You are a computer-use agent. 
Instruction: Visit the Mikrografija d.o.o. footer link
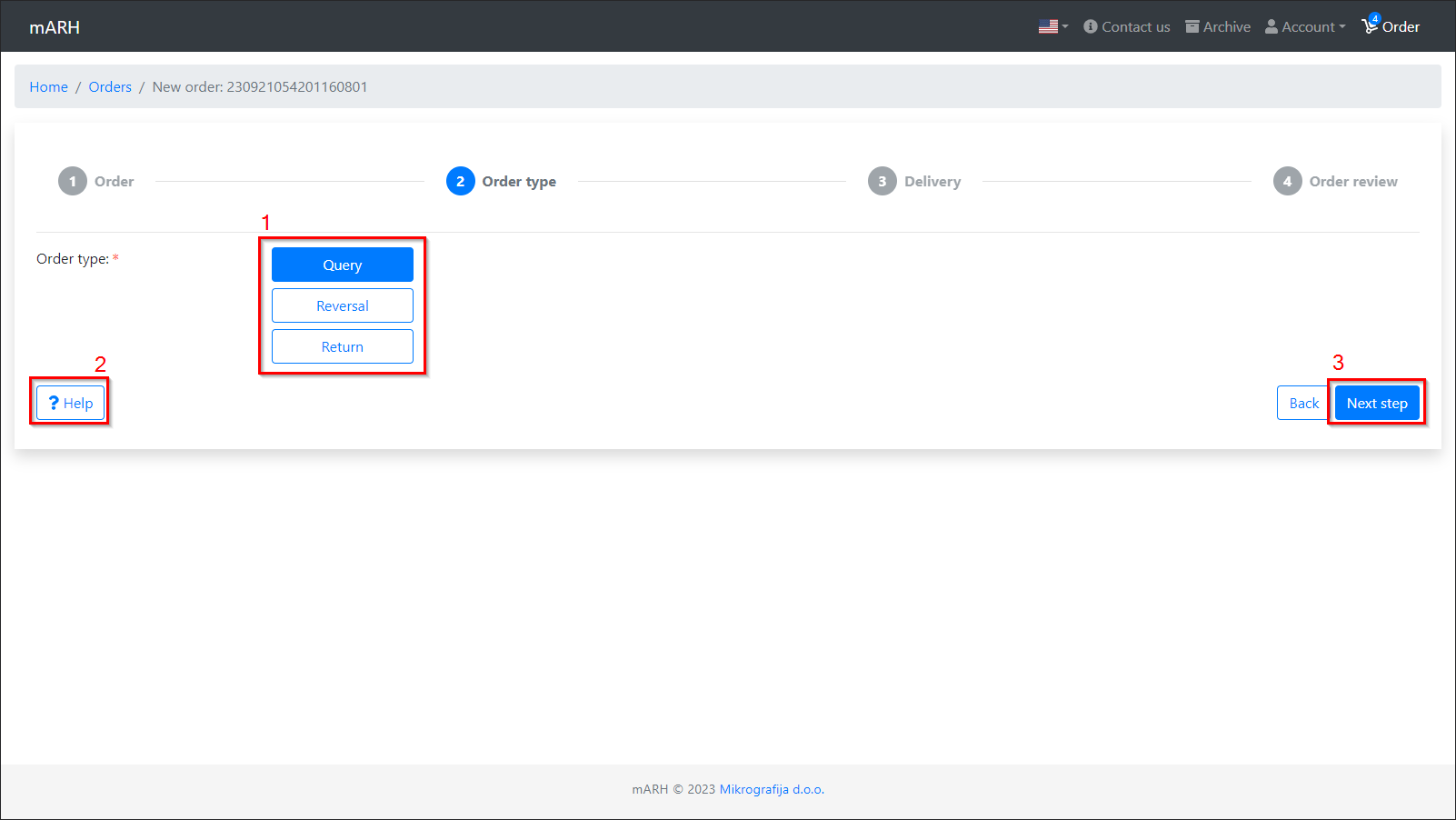(x=772, y=789)
